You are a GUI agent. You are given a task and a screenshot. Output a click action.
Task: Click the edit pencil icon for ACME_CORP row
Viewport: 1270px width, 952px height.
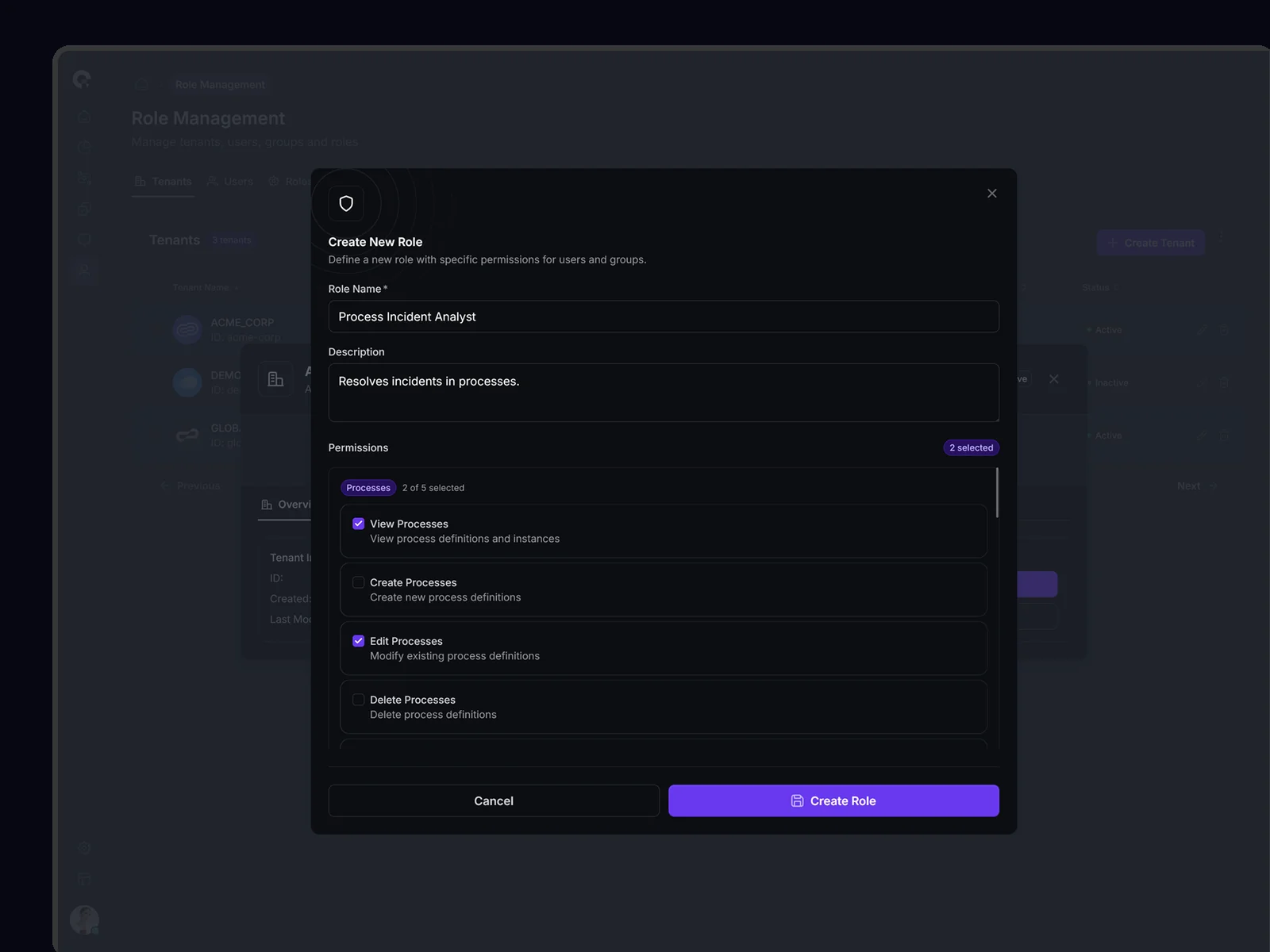point(1201,330)
